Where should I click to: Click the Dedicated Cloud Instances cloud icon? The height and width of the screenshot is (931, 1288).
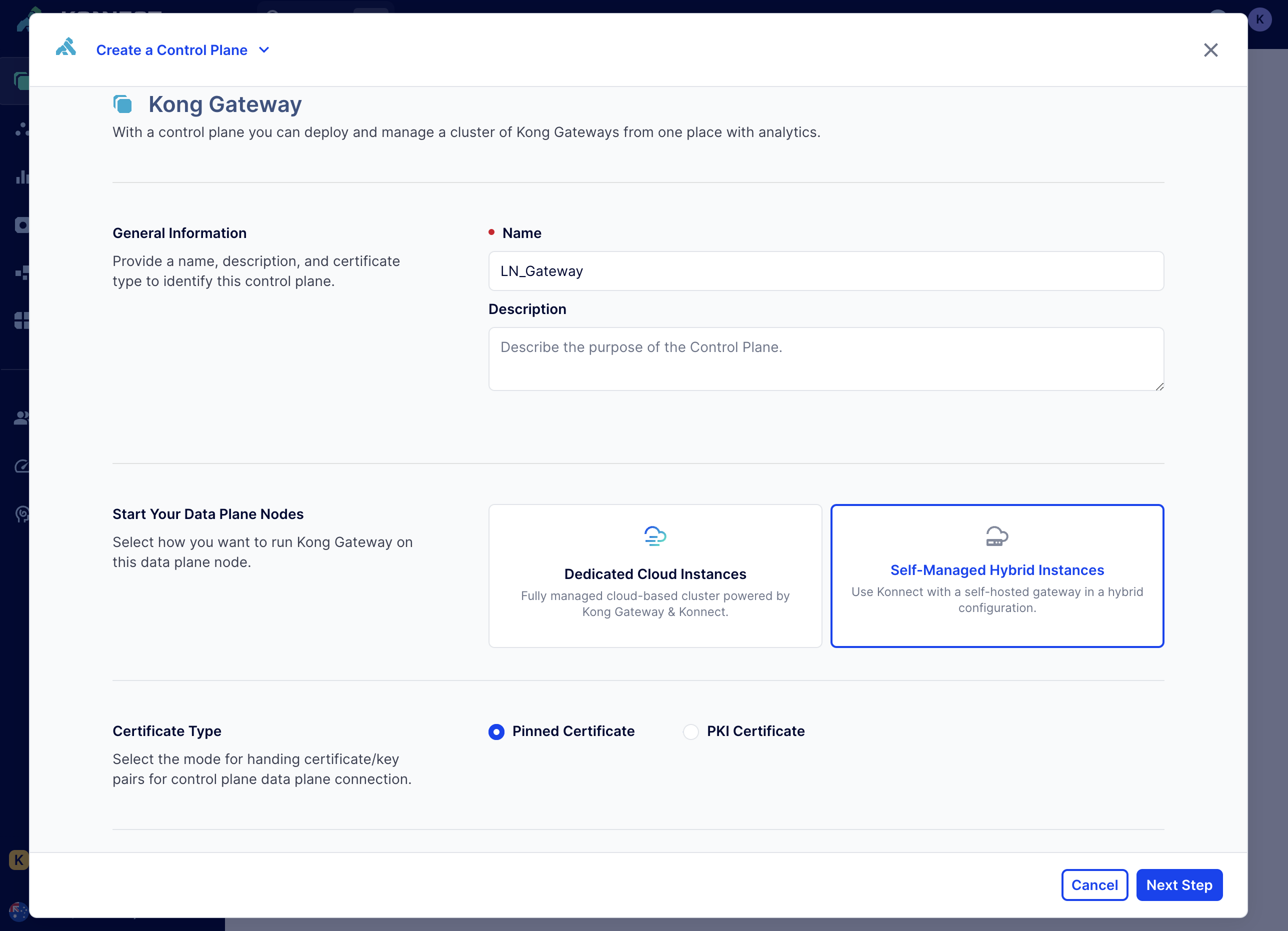click(x=655, y=535)
